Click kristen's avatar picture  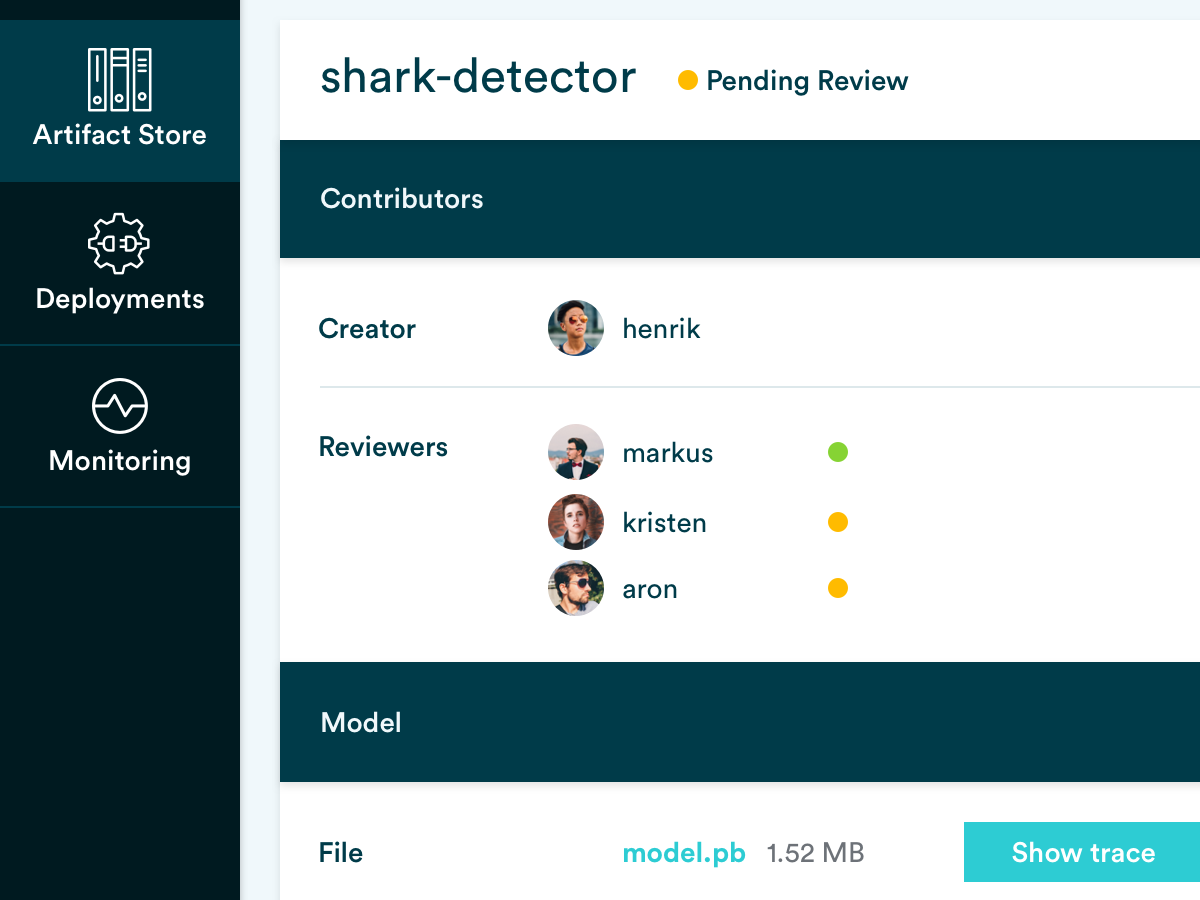[x=576, y=522]
